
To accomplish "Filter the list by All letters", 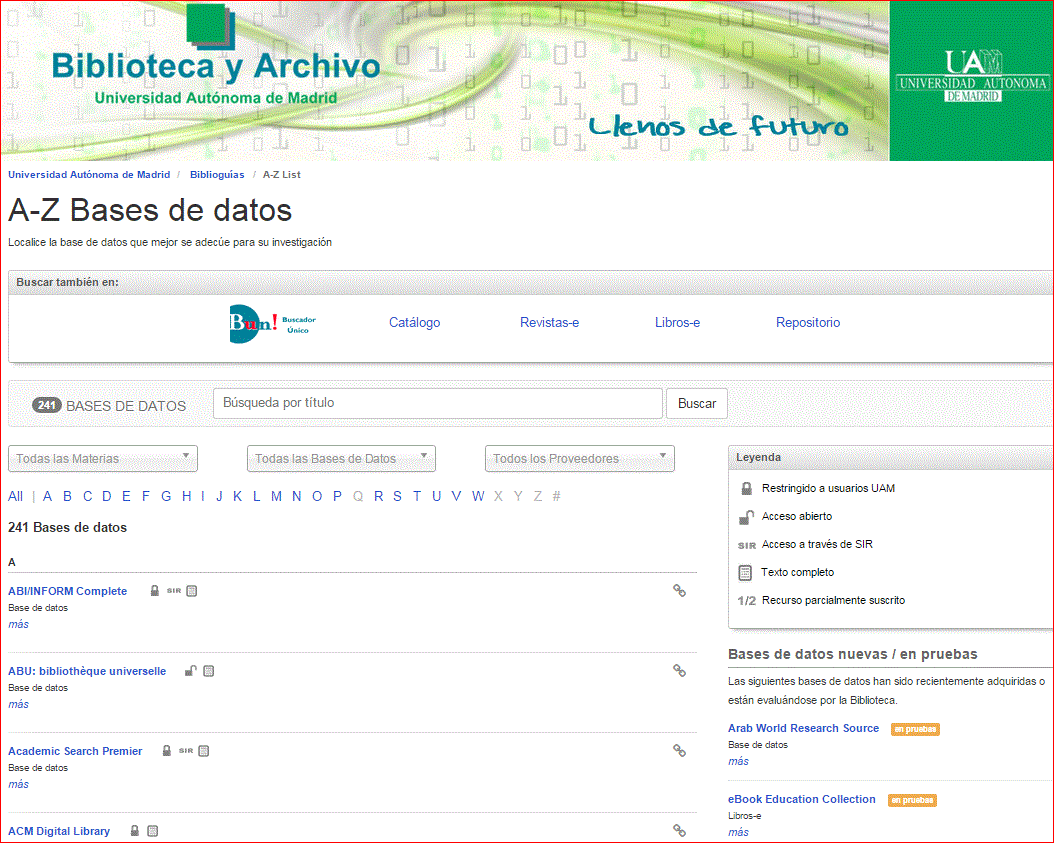I will click(x=15, y=496).
